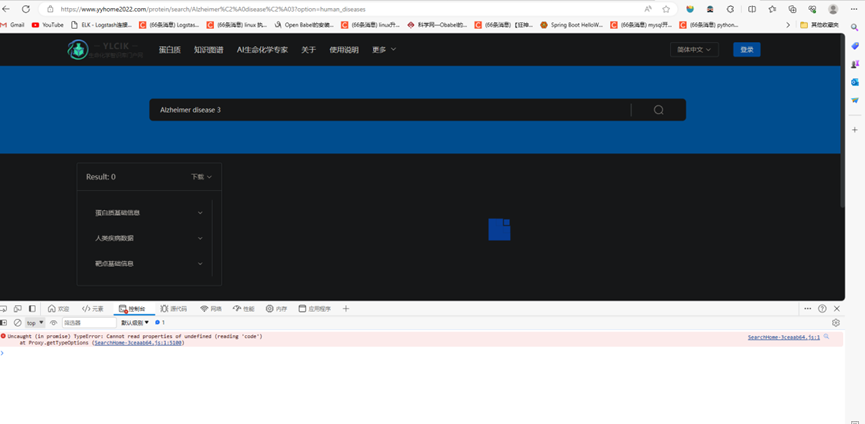Open DevTools customize menu (three dots)

point(808,309)
